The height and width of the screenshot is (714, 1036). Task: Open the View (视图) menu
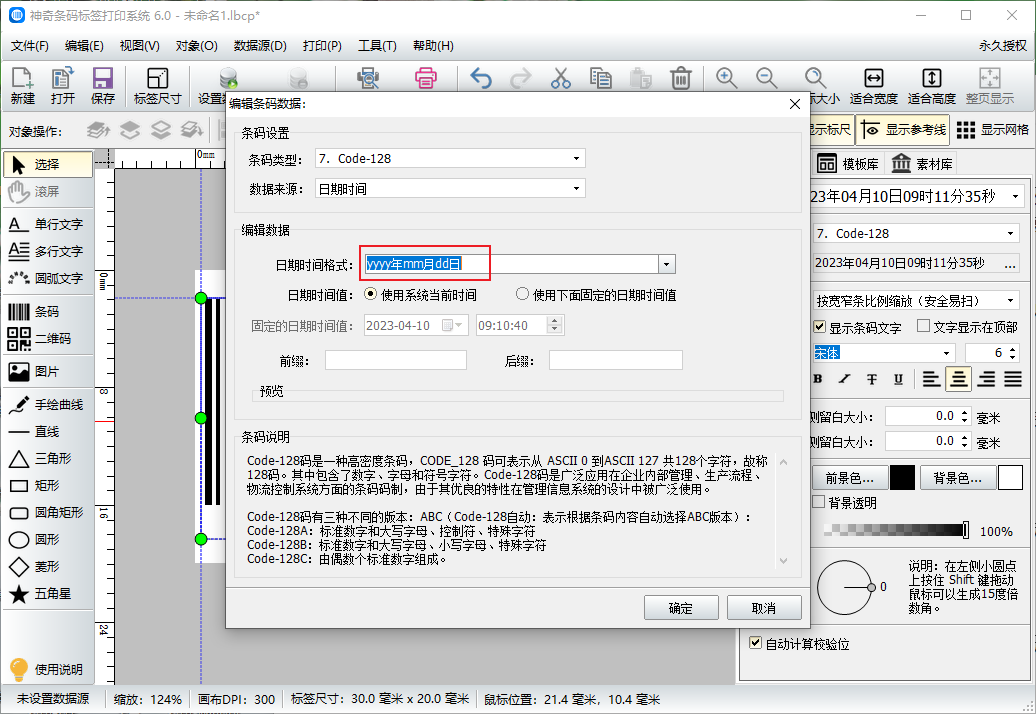click(139, 46)
